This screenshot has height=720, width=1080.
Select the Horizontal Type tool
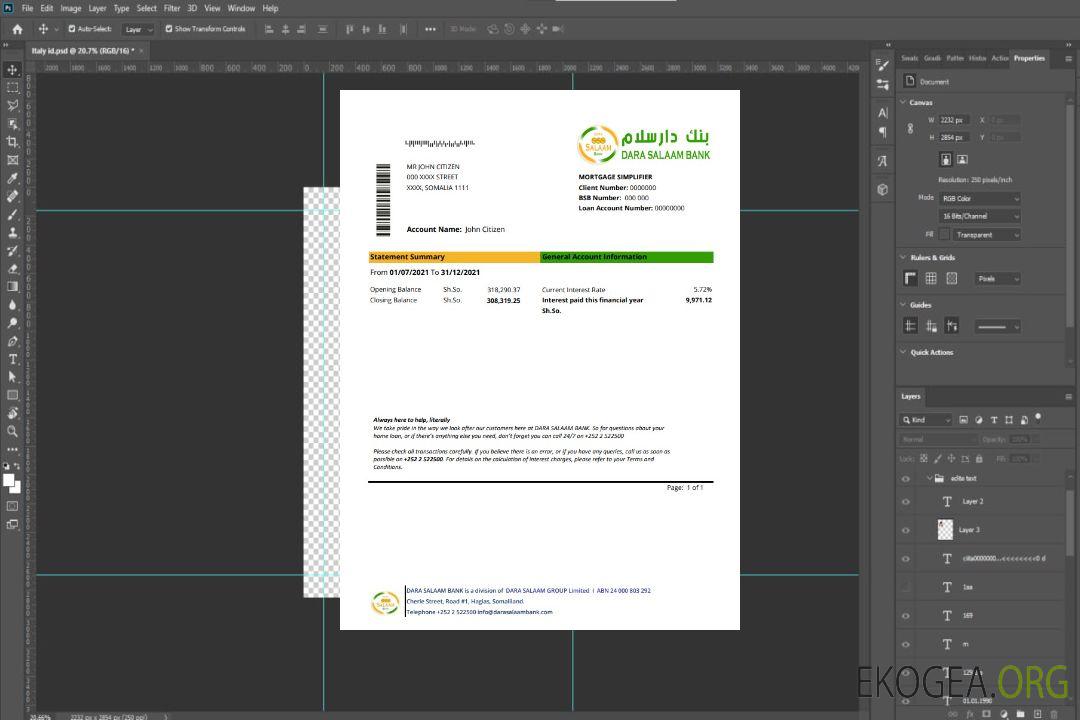coord(12,359)
